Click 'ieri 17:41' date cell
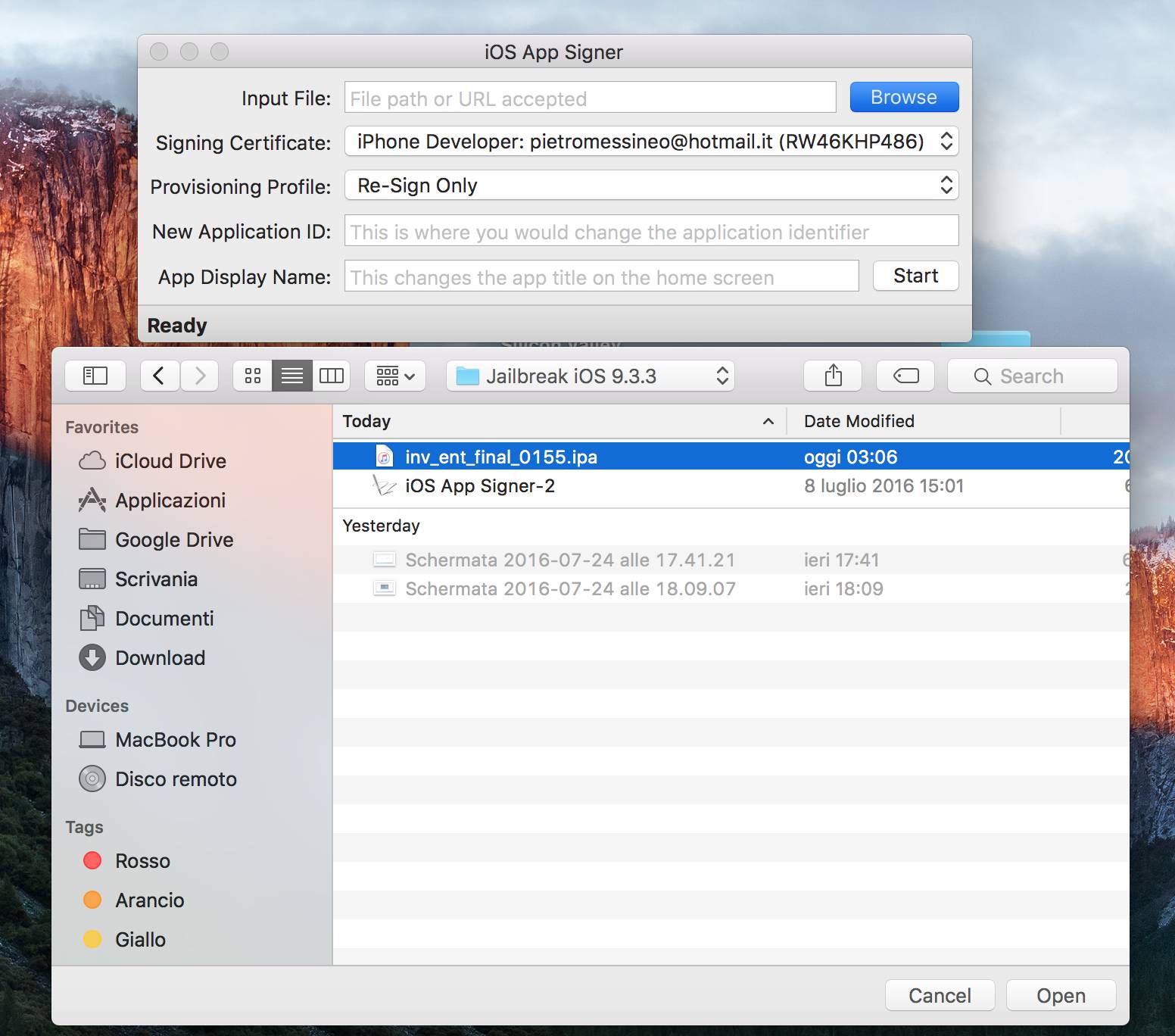Viewport: 1175px width, 1036px height. pyautogui.click(x=841, y=560)
